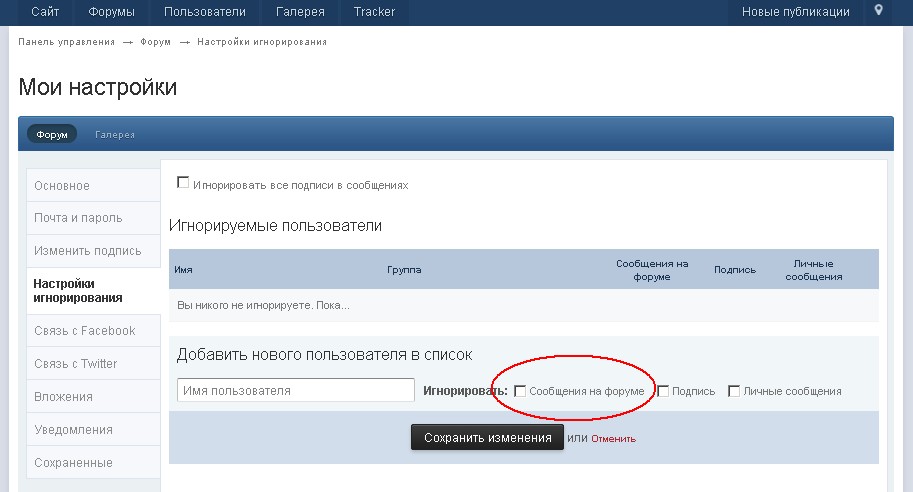Open the Сайт menu item
This screenshot has width=913, height=492.
click(x=45, y=12)
